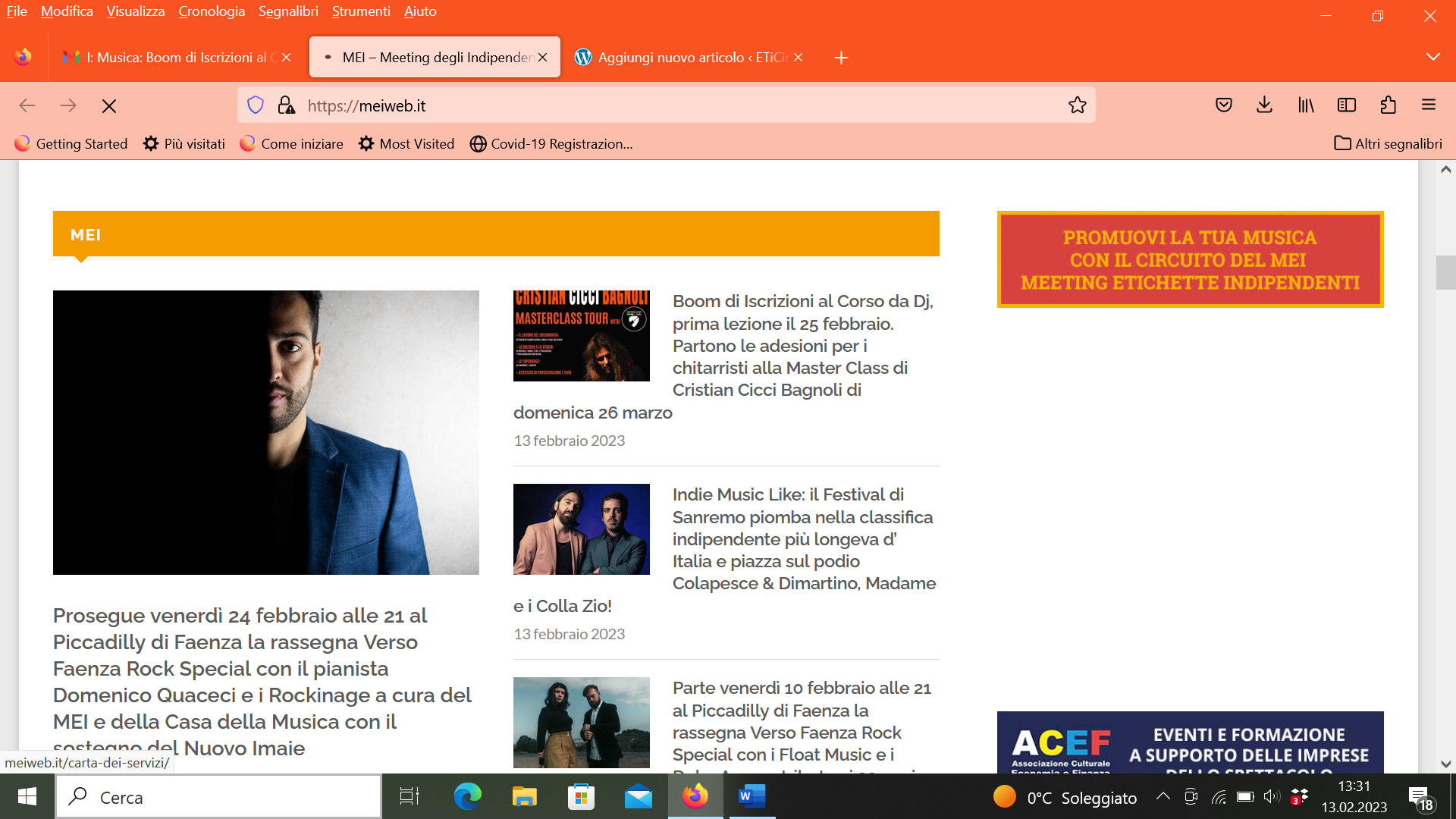Screen dimensions: 1456x819
Task: Click Windows Cerca search box
Action: tap(219, 797)
